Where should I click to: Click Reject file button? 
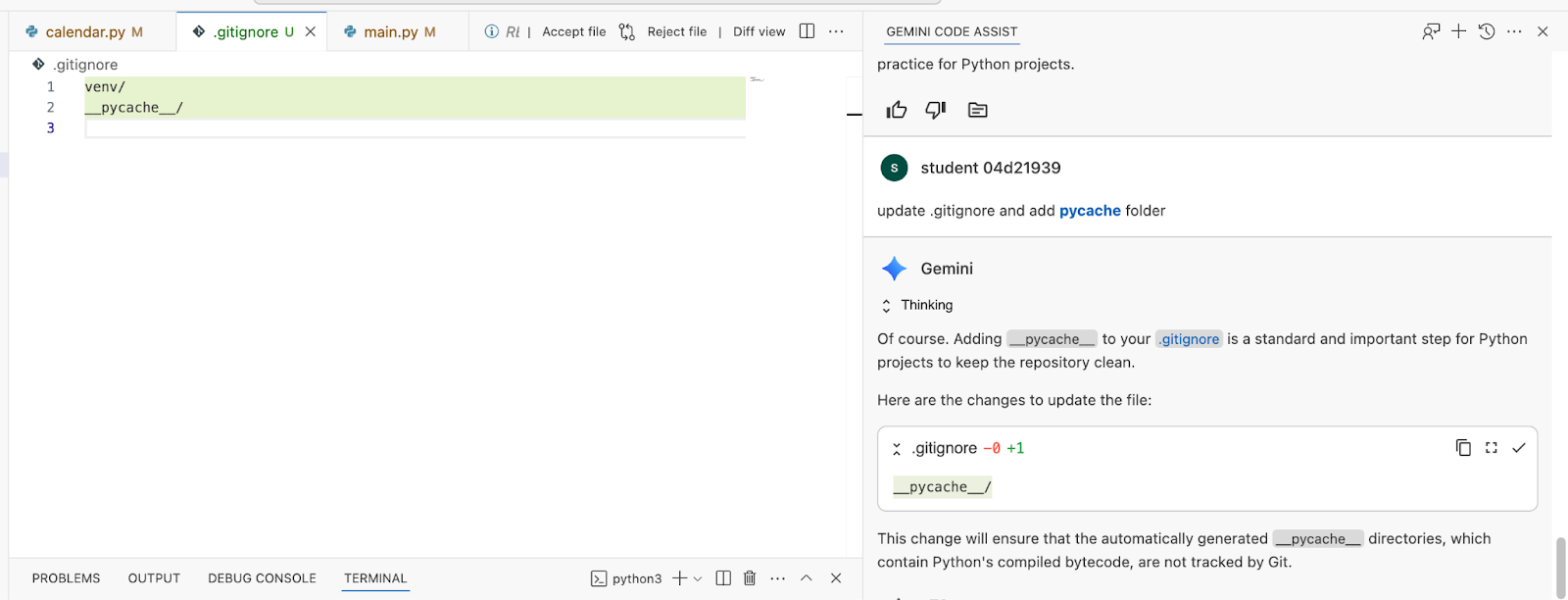[676, 31]
